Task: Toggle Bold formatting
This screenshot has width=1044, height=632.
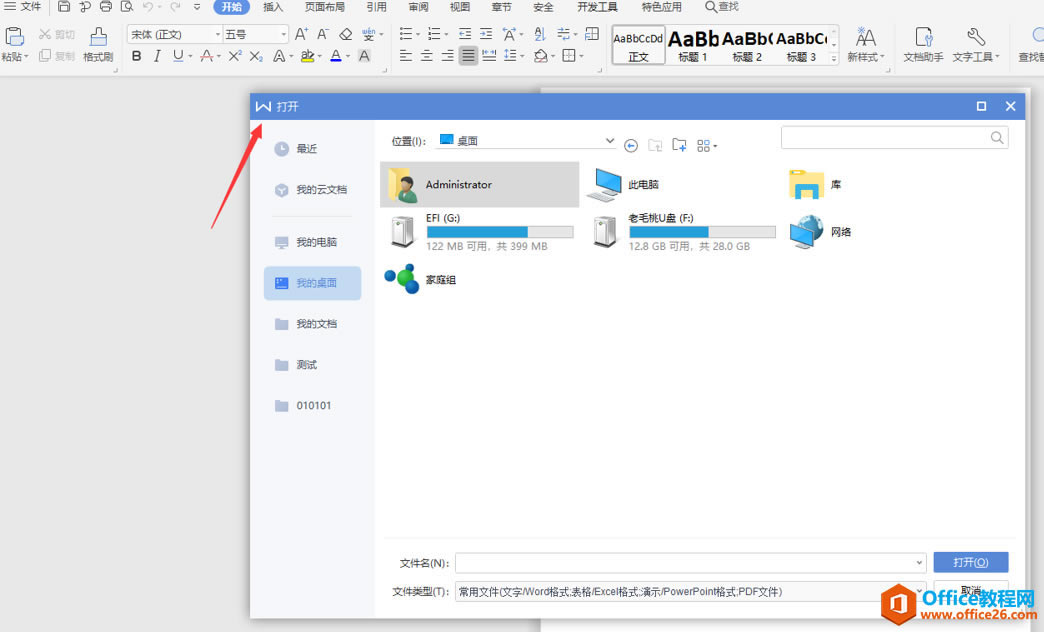Action: [x=136, y=56]
